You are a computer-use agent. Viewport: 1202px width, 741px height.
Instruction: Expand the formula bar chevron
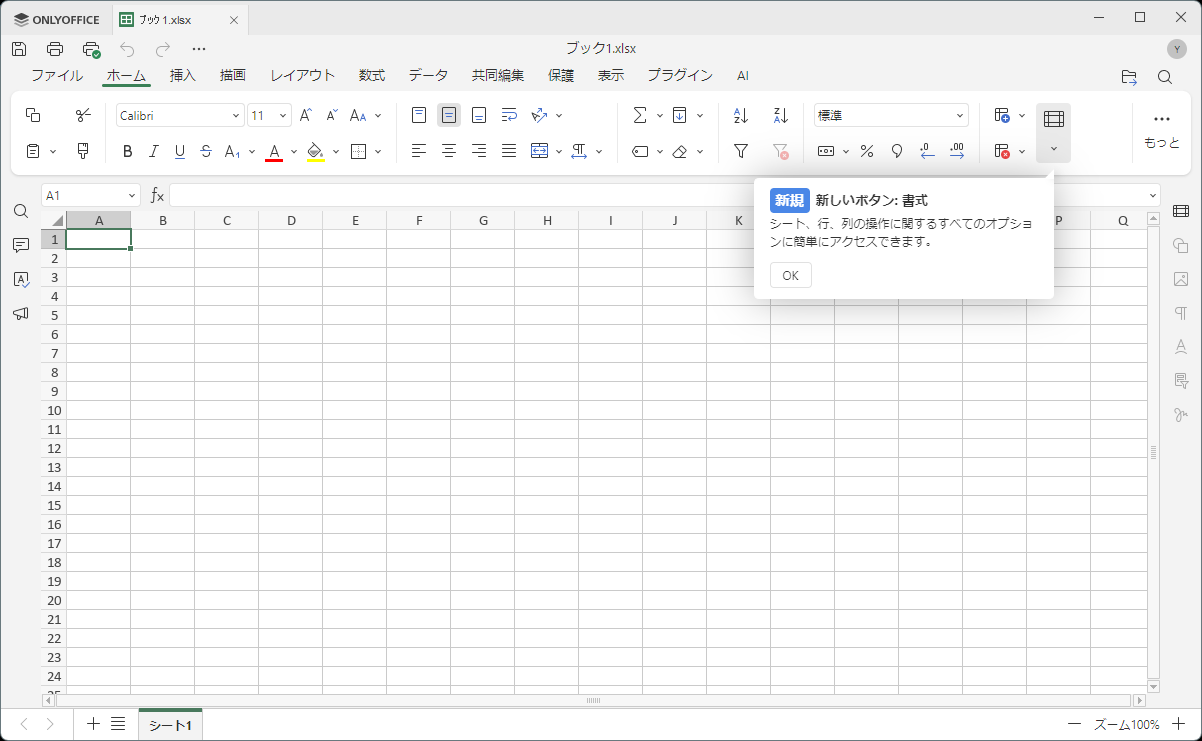(x=1154, y=196)
